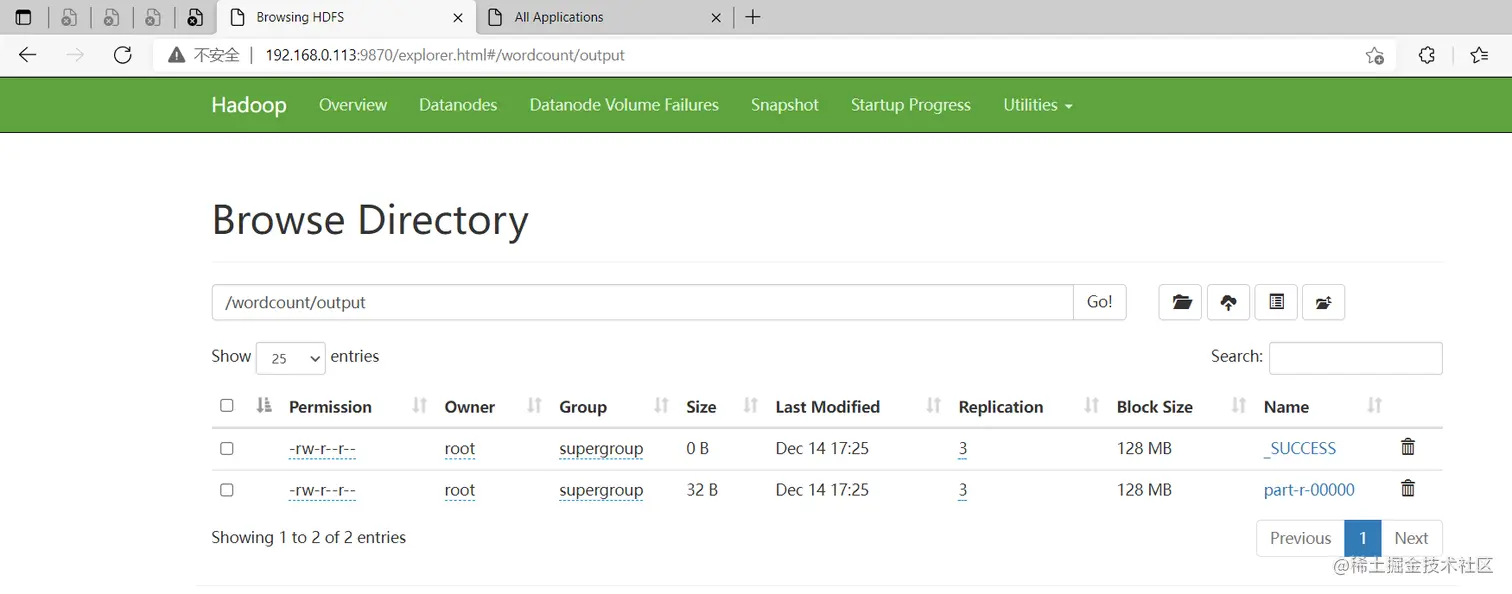Click the tab actions menu icon
Screen dimensions: 1512x594
[24, 17]
